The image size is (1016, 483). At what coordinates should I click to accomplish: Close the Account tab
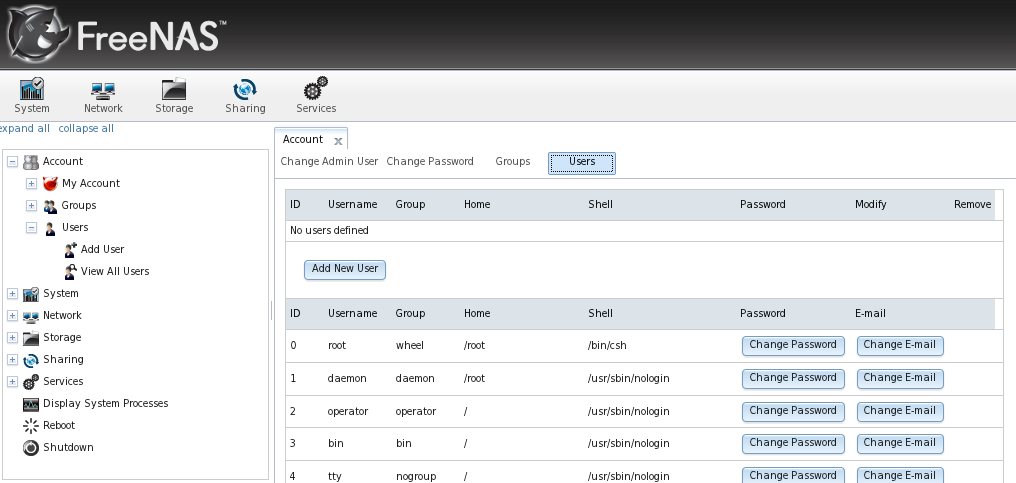(338, 141)
